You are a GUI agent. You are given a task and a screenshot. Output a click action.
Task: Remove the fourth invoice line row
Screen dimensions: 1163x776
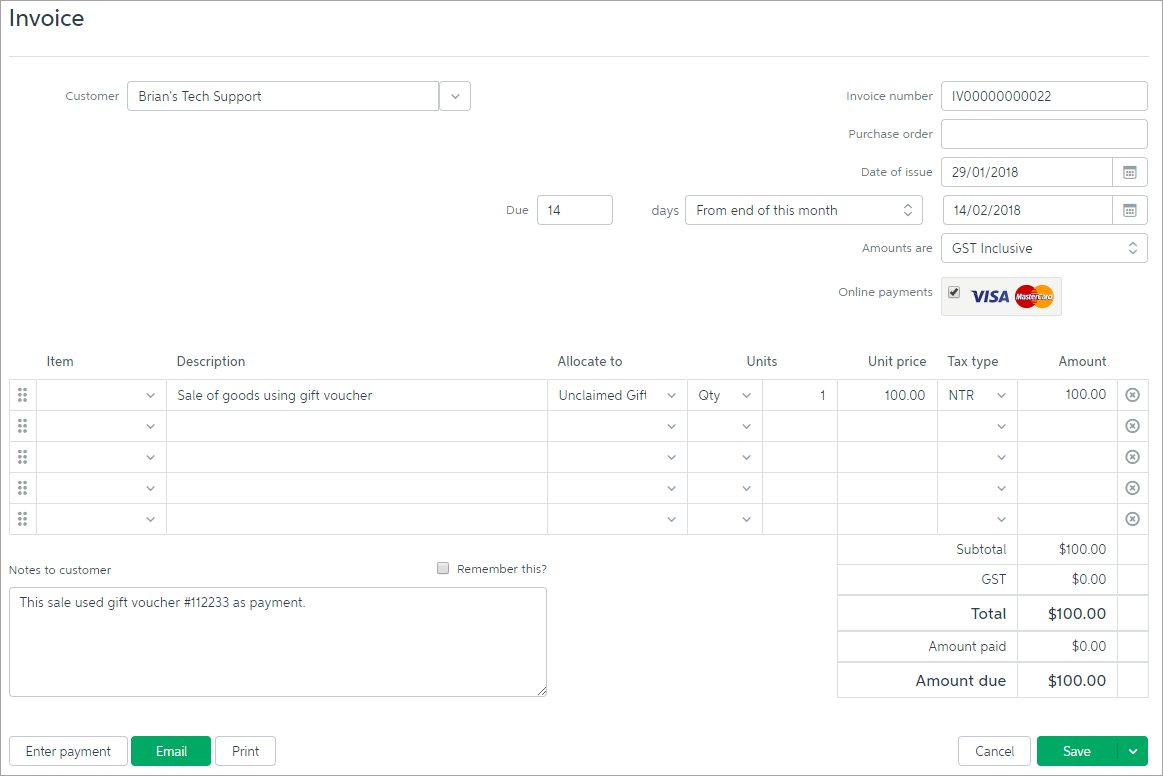coord(1133,488)
